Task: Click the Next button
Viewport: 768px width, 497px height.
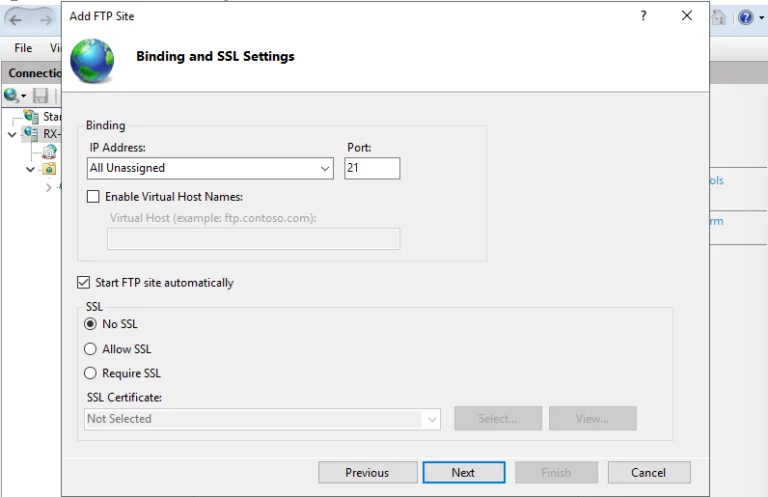Action: click(463, 473)
